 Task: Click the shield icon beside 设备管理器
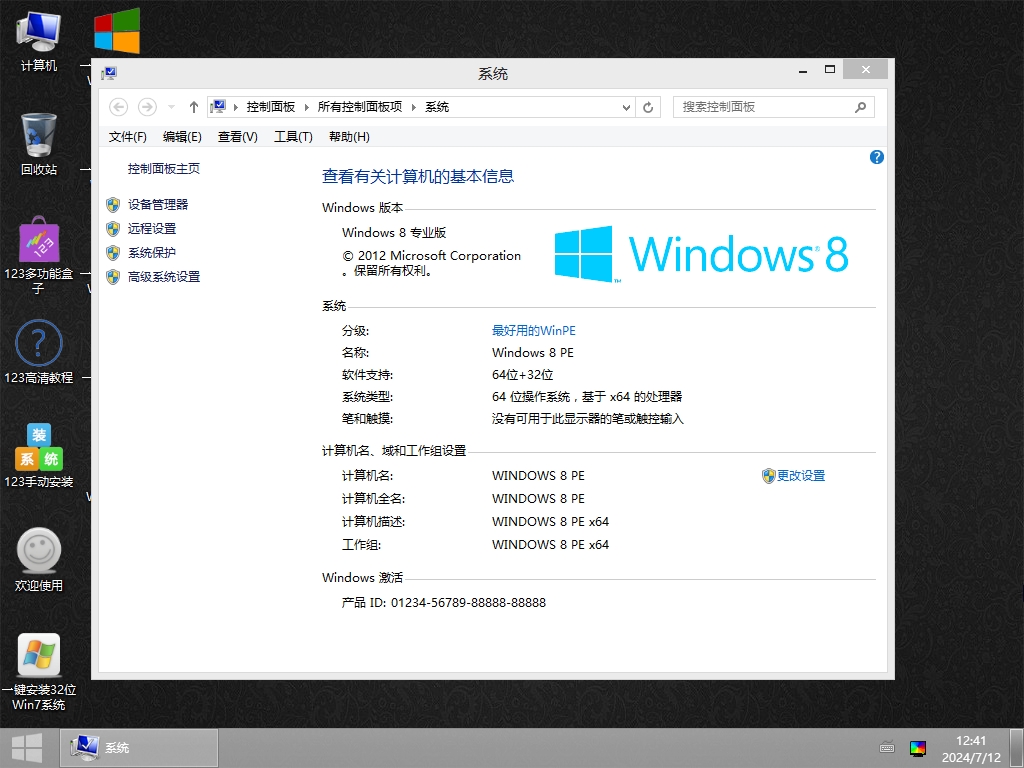pos(113,205)
